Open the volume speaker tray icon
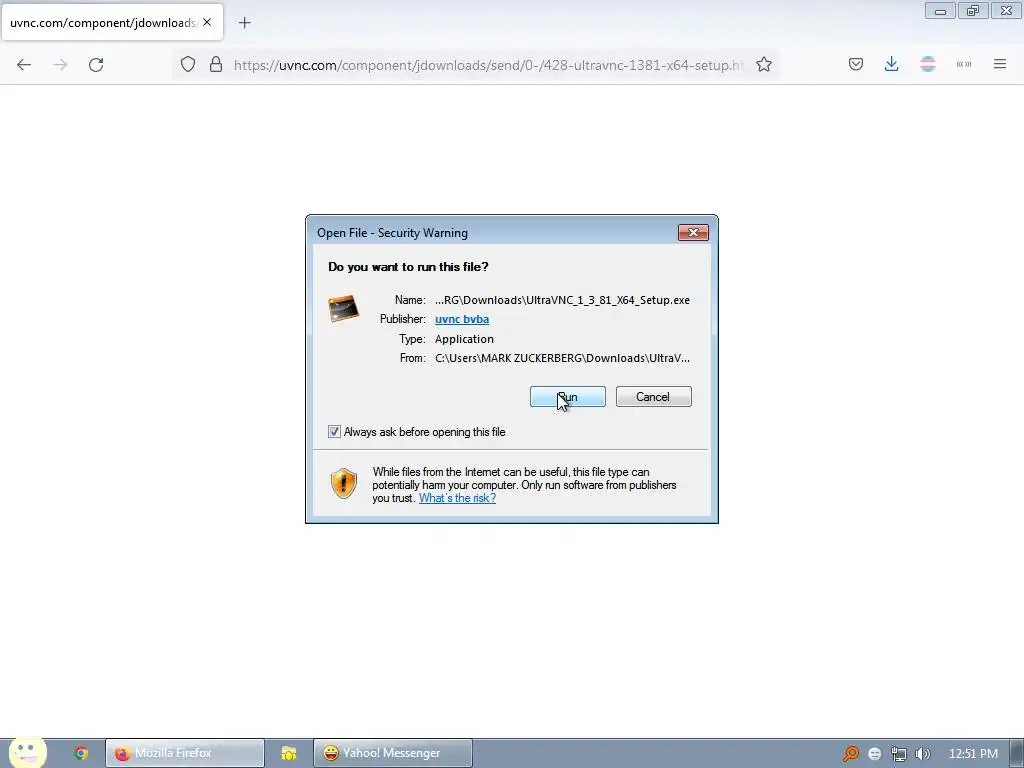 click(x=923, y=754)
